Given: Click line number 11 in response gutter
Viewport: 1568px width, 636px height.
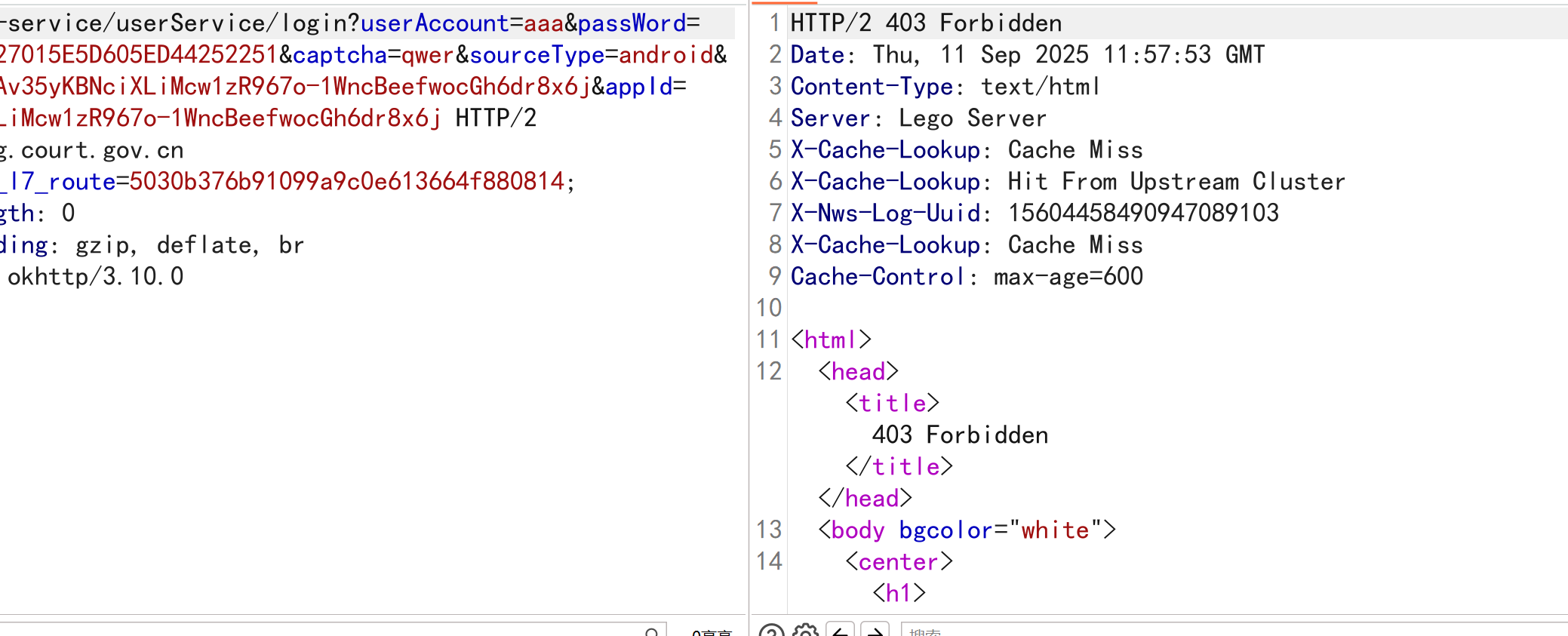Looking at the screenshot, I should coord(768,340).
